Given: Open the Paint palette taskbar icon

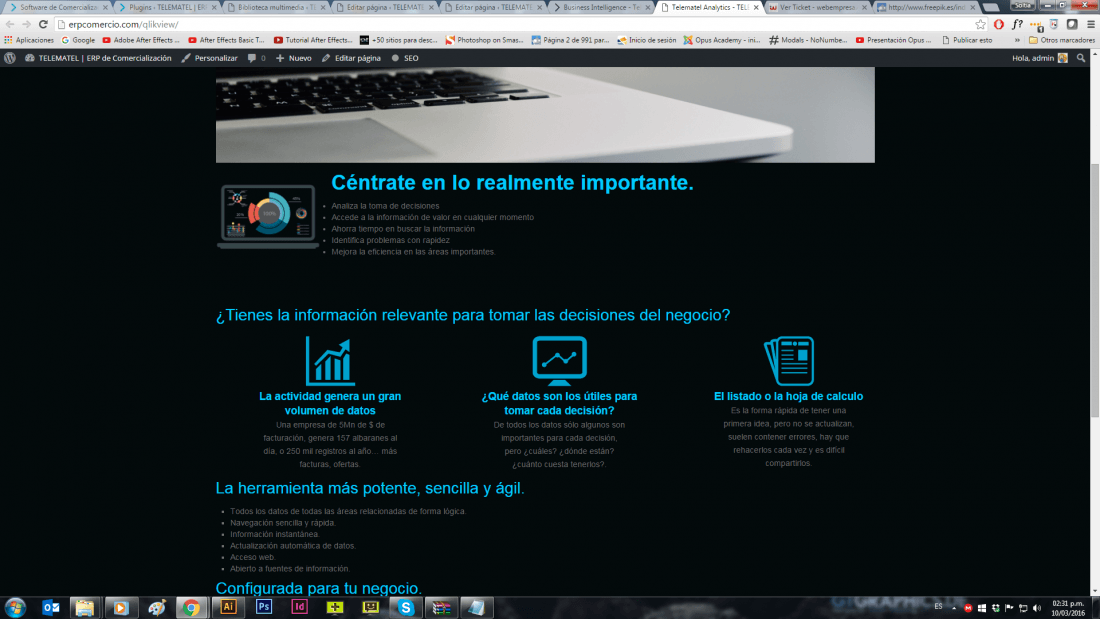Looking at the screenshot, I should tap(156, 608).
